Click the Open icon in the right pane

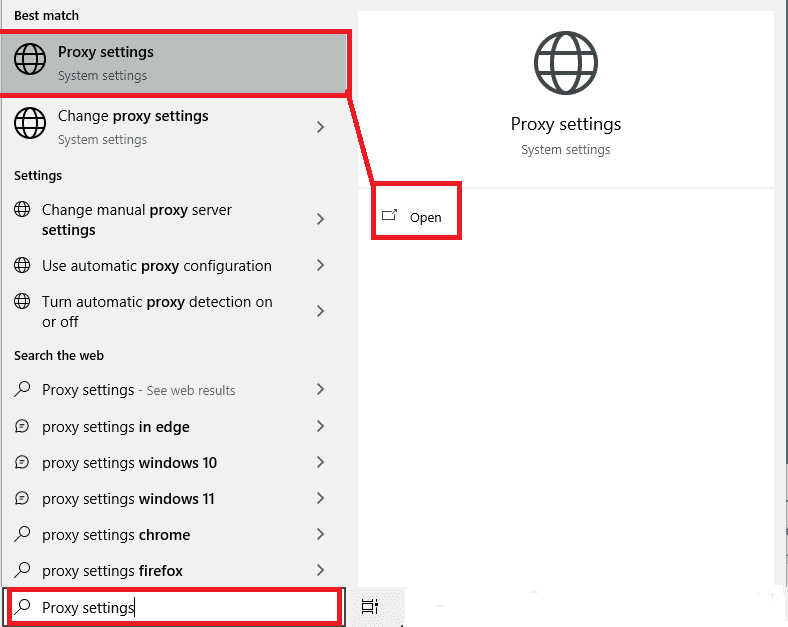point(390,216)
